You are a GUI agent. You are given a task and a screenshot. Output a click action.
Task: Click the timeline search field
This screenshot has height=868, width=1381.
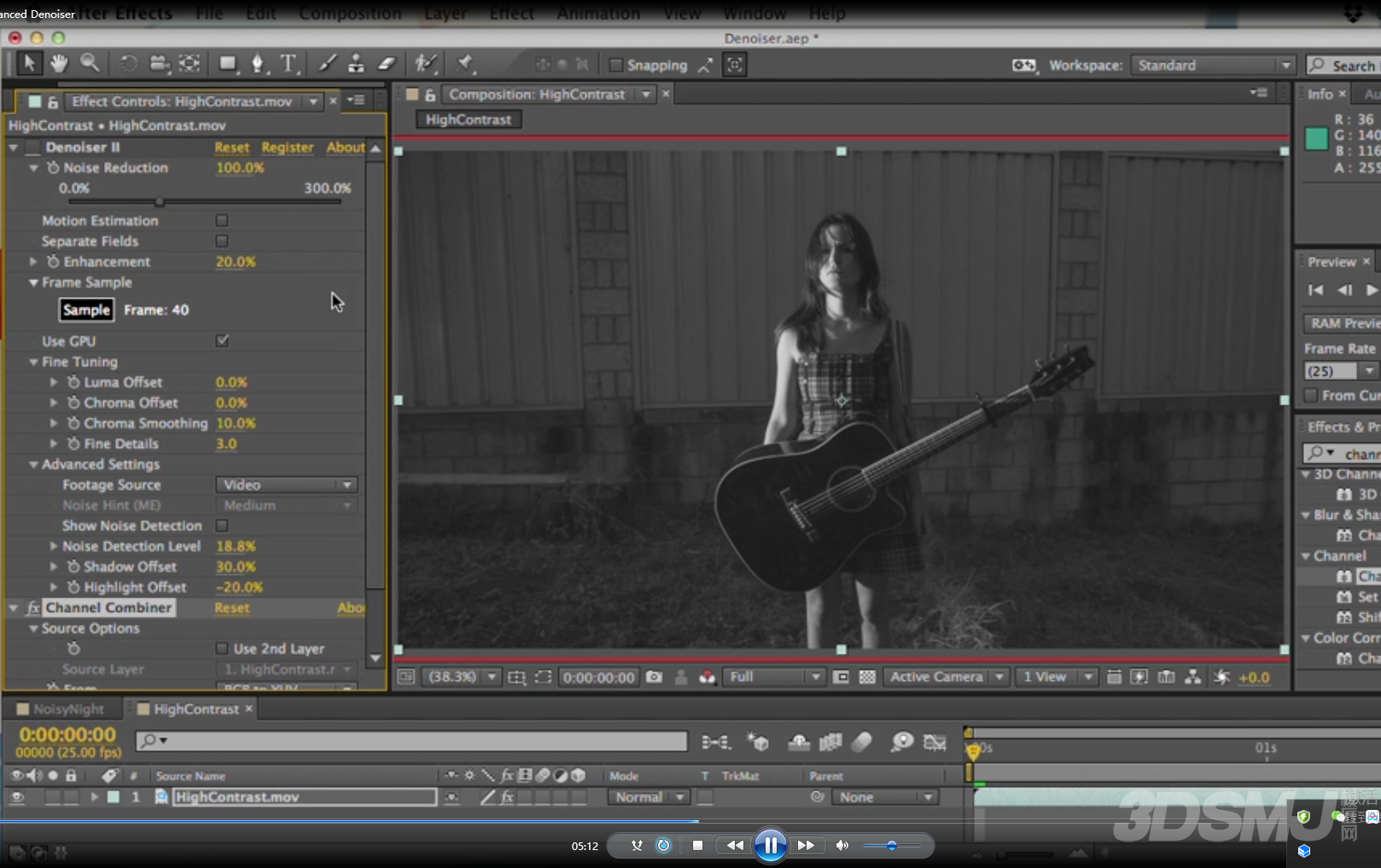click(x=411, y=741)
